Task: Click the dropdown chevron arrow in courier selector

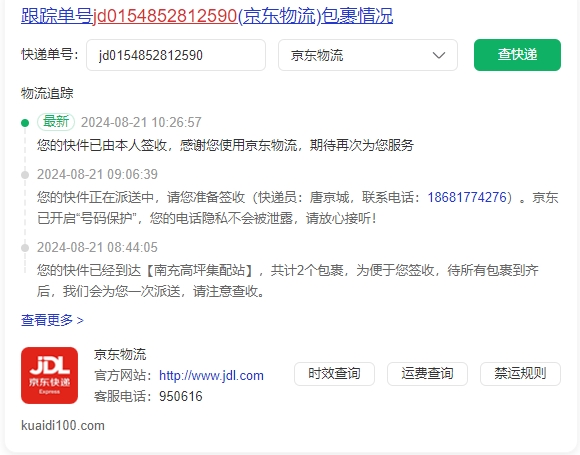Action: [439, 55]
